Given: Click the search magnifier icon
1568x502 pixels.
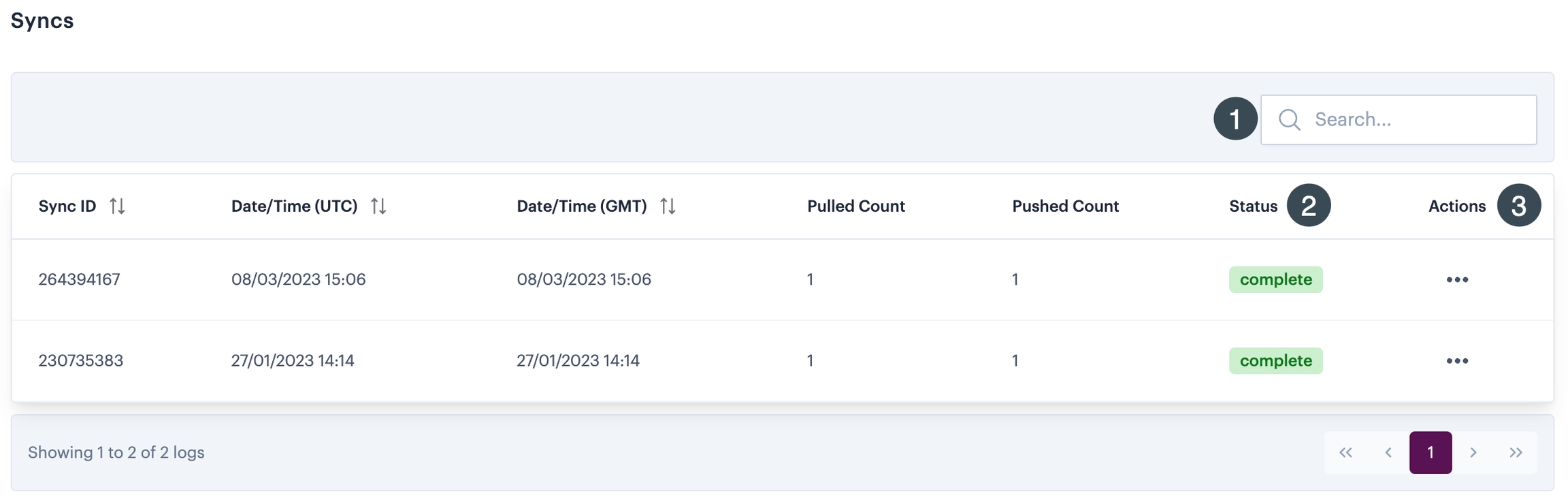Looking at the screenshot, I should (x=1289, y=120).
